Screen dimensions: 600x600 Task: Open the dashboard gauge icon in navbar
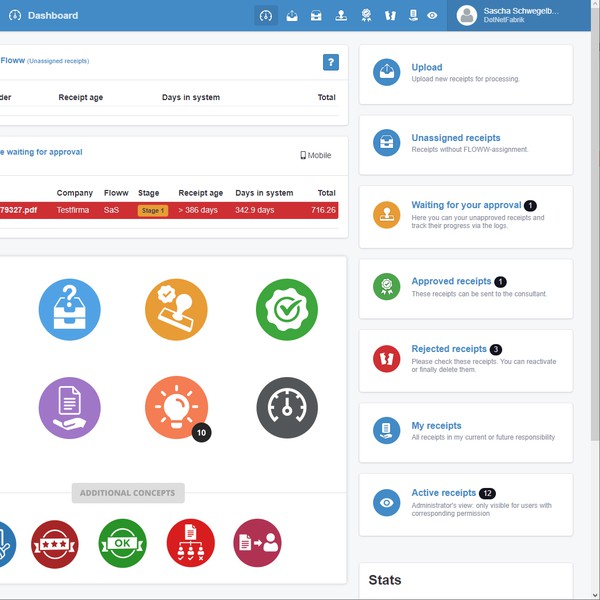(x=266, y=16)
